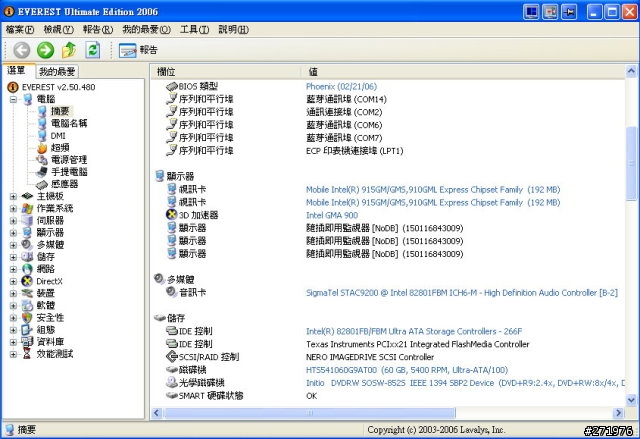
Task: Open the Intel GMA 900 link
Action: coord(332,215)
